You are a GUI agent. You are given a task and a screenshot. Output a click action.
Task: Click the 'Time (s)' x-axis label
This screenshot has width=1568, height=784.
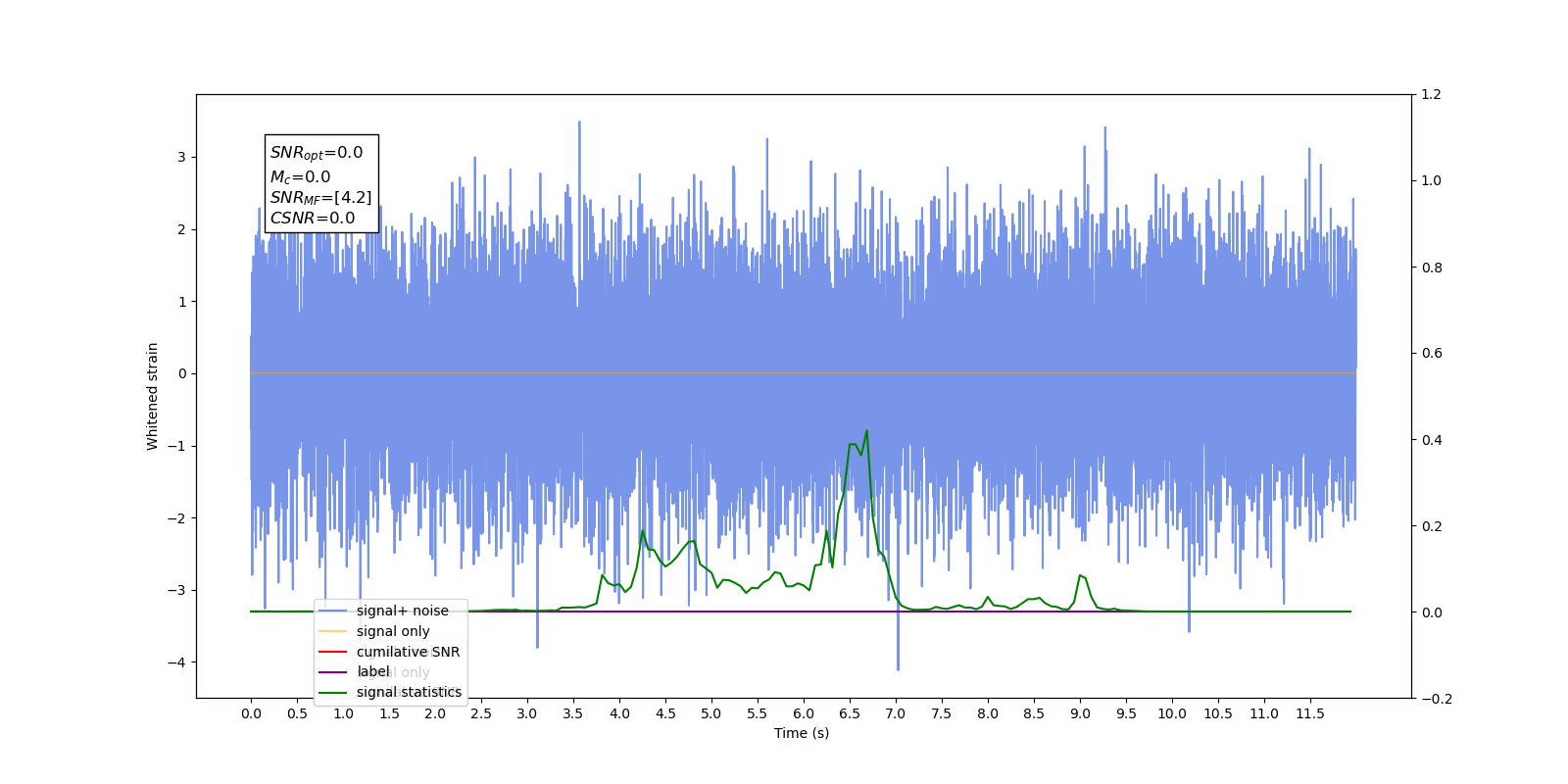(802, 733)
